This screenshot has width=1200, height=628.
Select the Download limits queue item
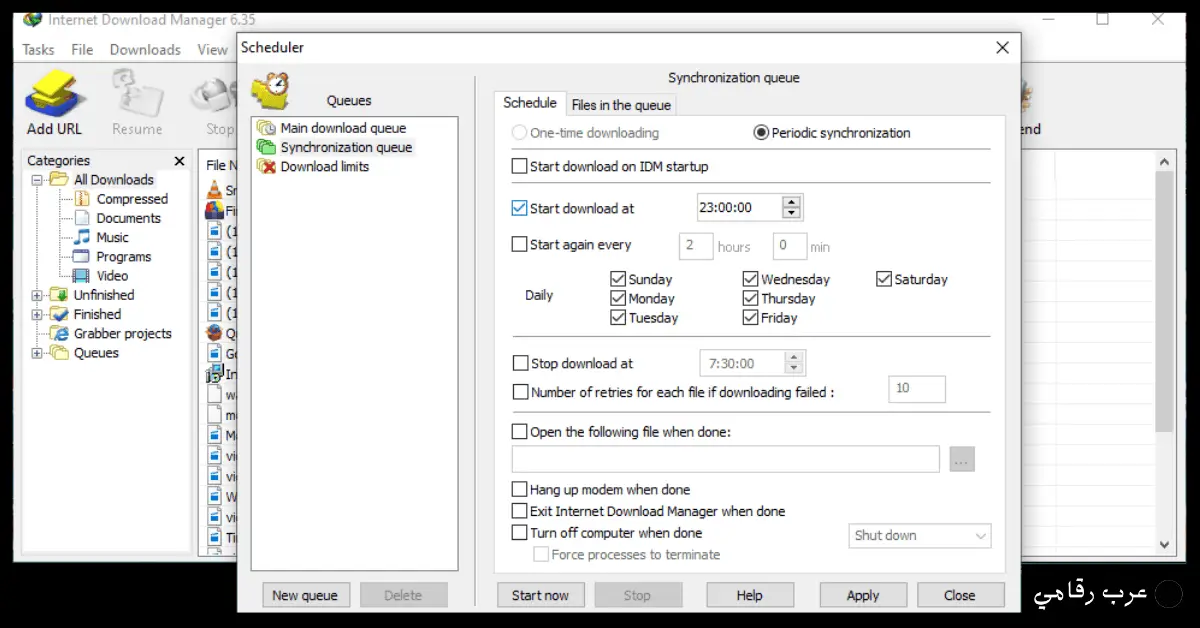click(324, 167)
